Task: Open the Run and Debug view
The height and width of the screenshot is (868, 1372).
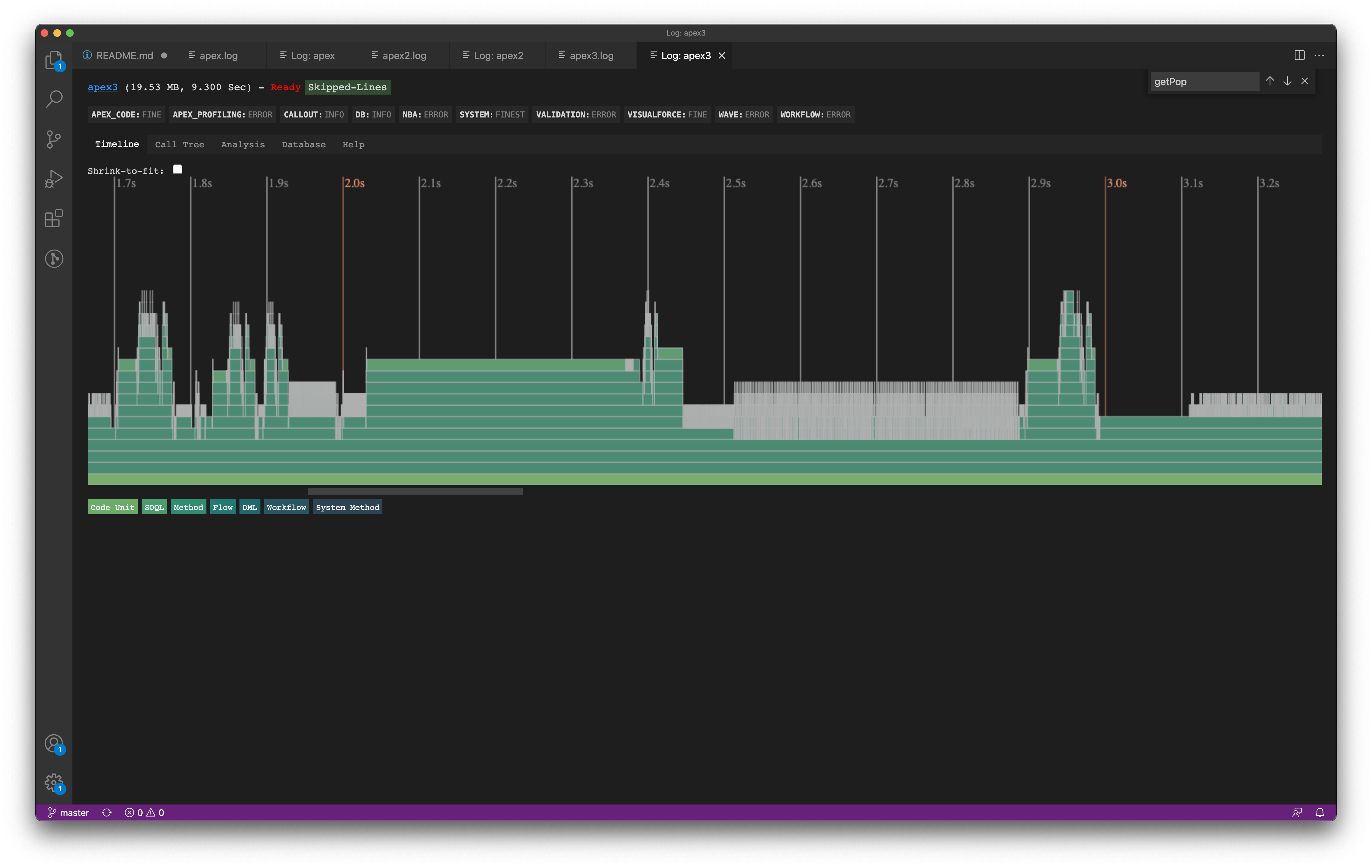Action: point(54,178)
